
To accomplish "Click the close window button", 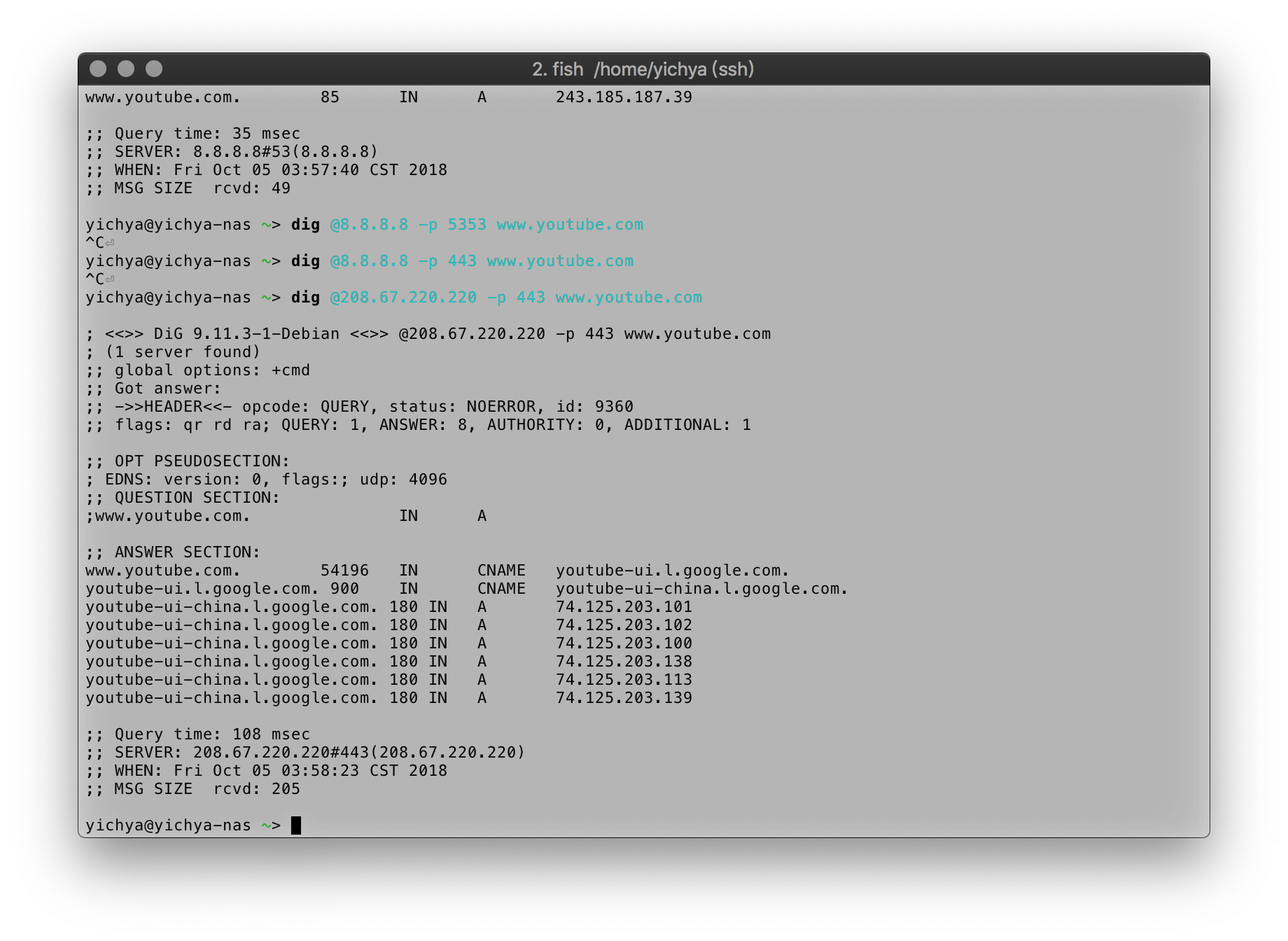I will [98, 69].
